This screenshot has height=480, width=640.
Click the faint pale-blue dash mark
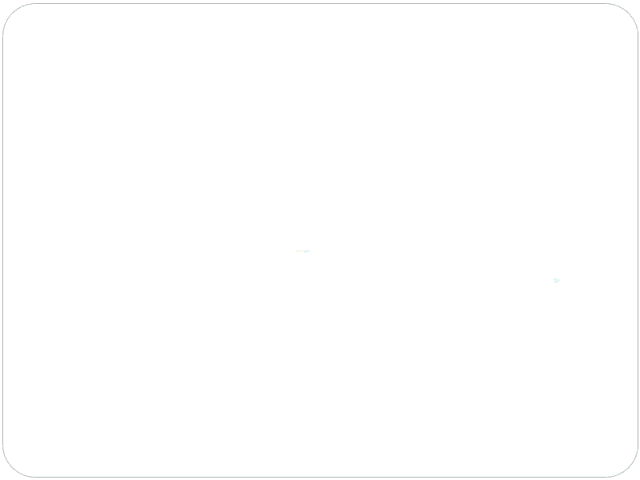pos(303,251)
